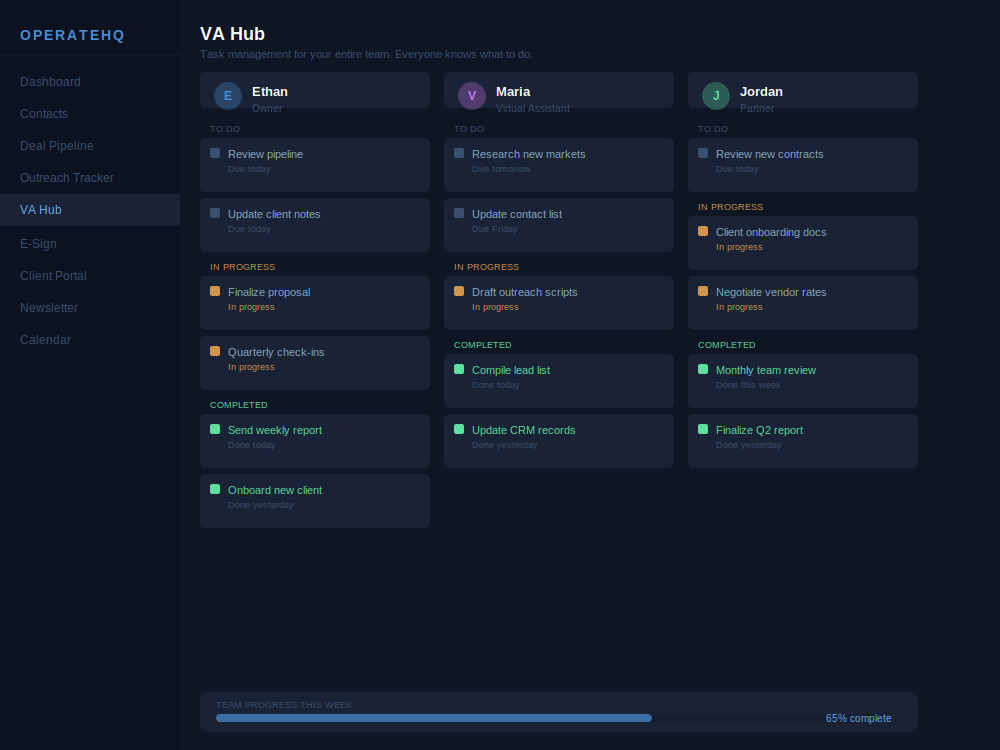Open Compile lead list task title
The height and width of the screenshot is (750, 1000).
(511, 371)
